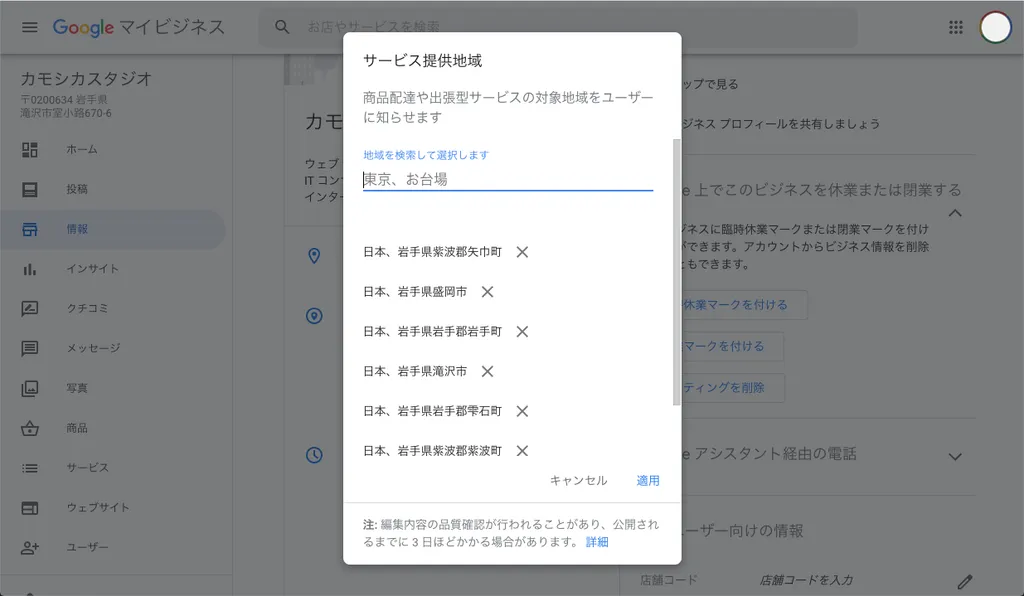Open インサイト in the sidebar
The width and height of the screenshot is (1024, 596).
(113, 269)
